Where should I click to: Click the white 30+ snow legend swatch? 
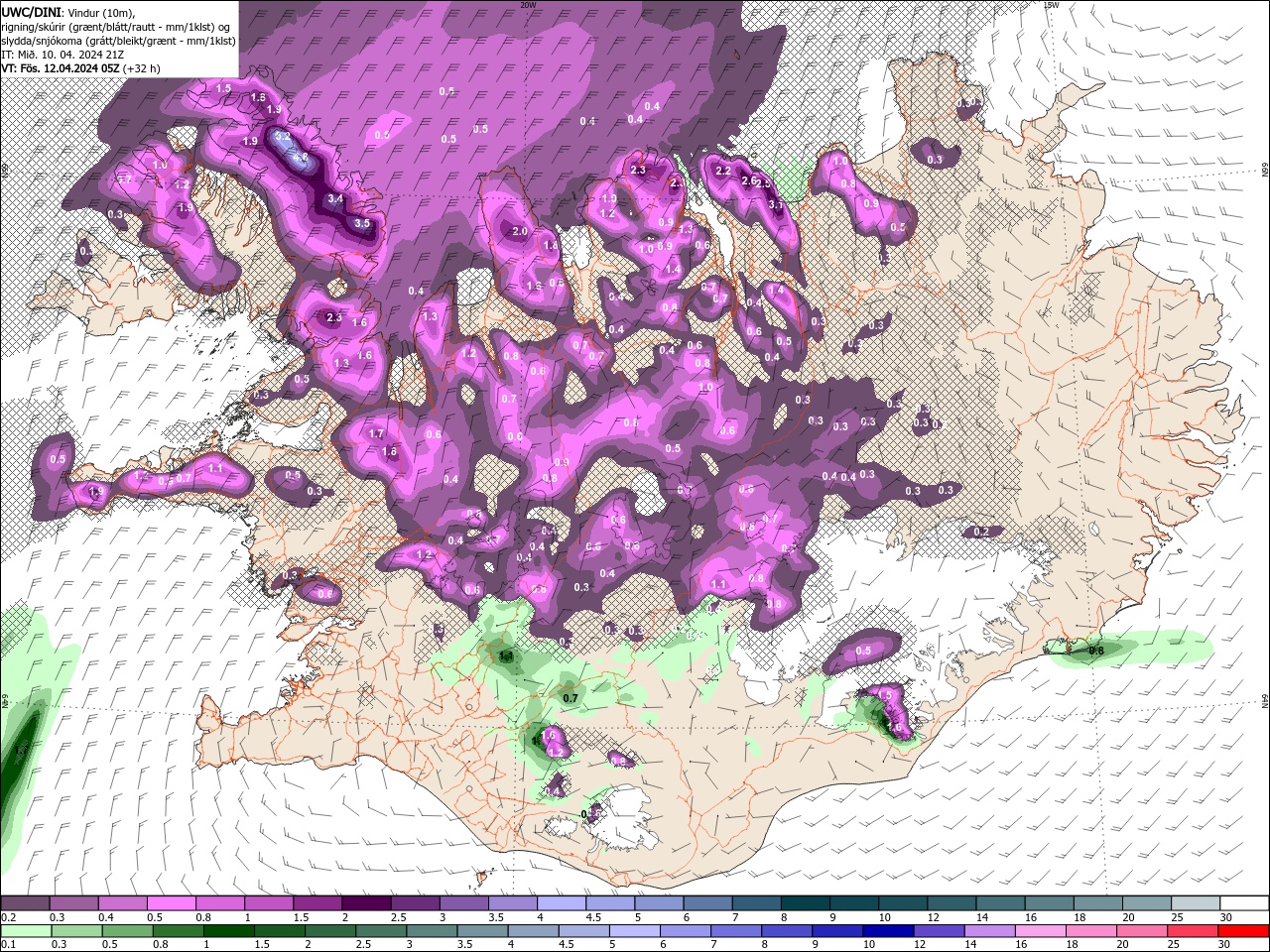click(1242, 903)
